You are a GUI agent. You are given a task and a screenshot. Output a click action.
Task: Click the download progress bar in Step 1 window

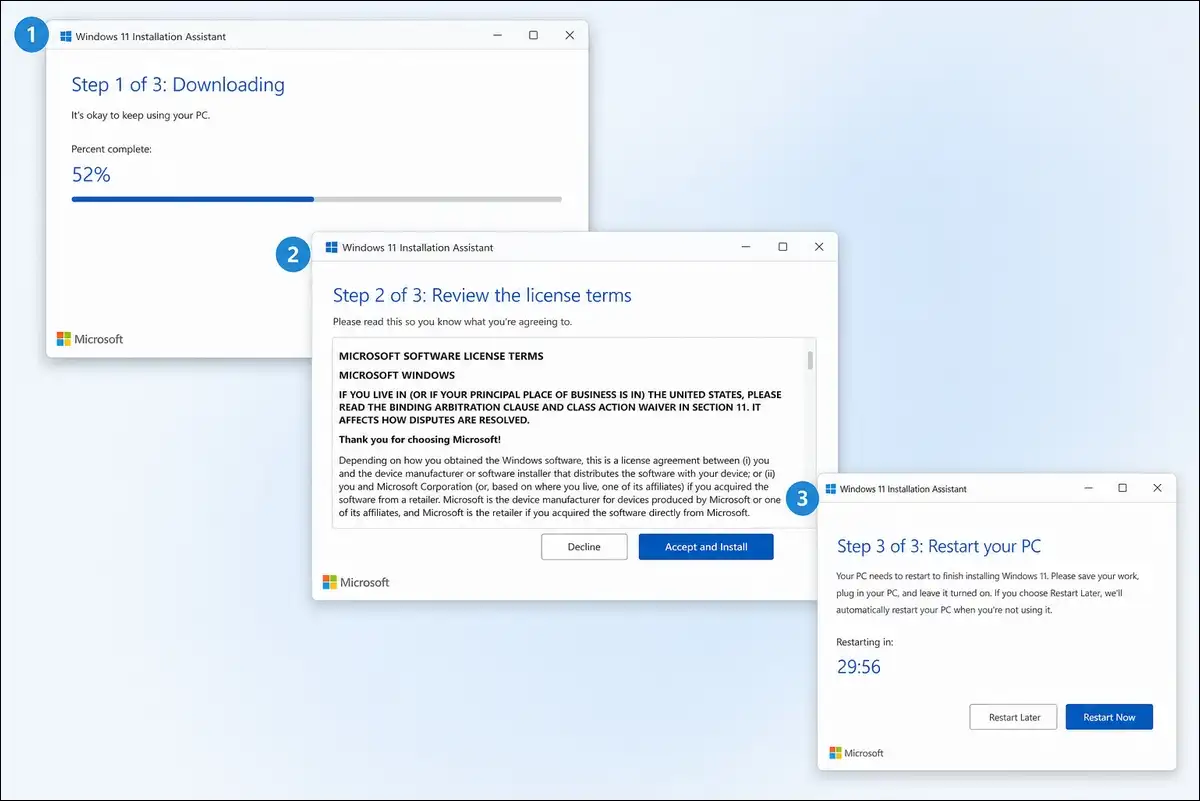coord(316,199)
